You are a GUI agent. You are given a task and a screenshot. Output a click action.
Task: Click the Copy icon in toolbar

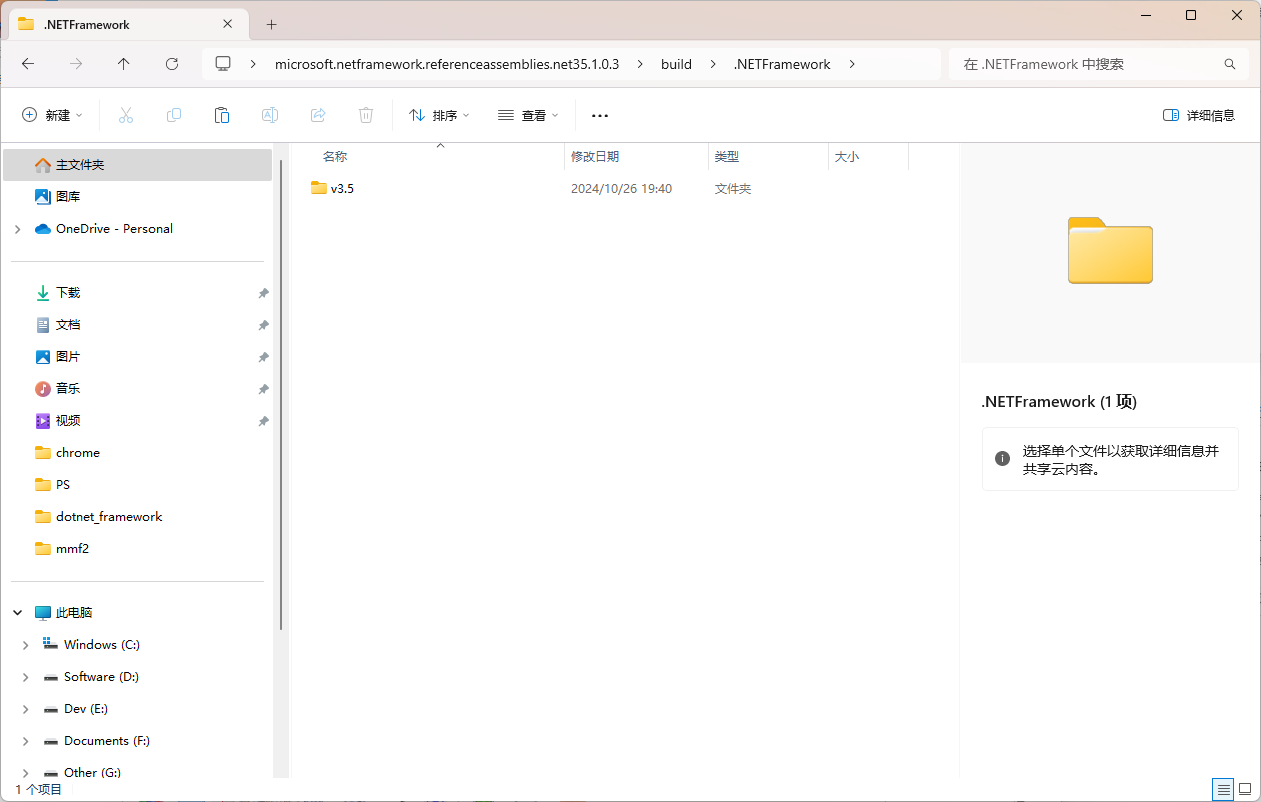[x=174, y=115]
